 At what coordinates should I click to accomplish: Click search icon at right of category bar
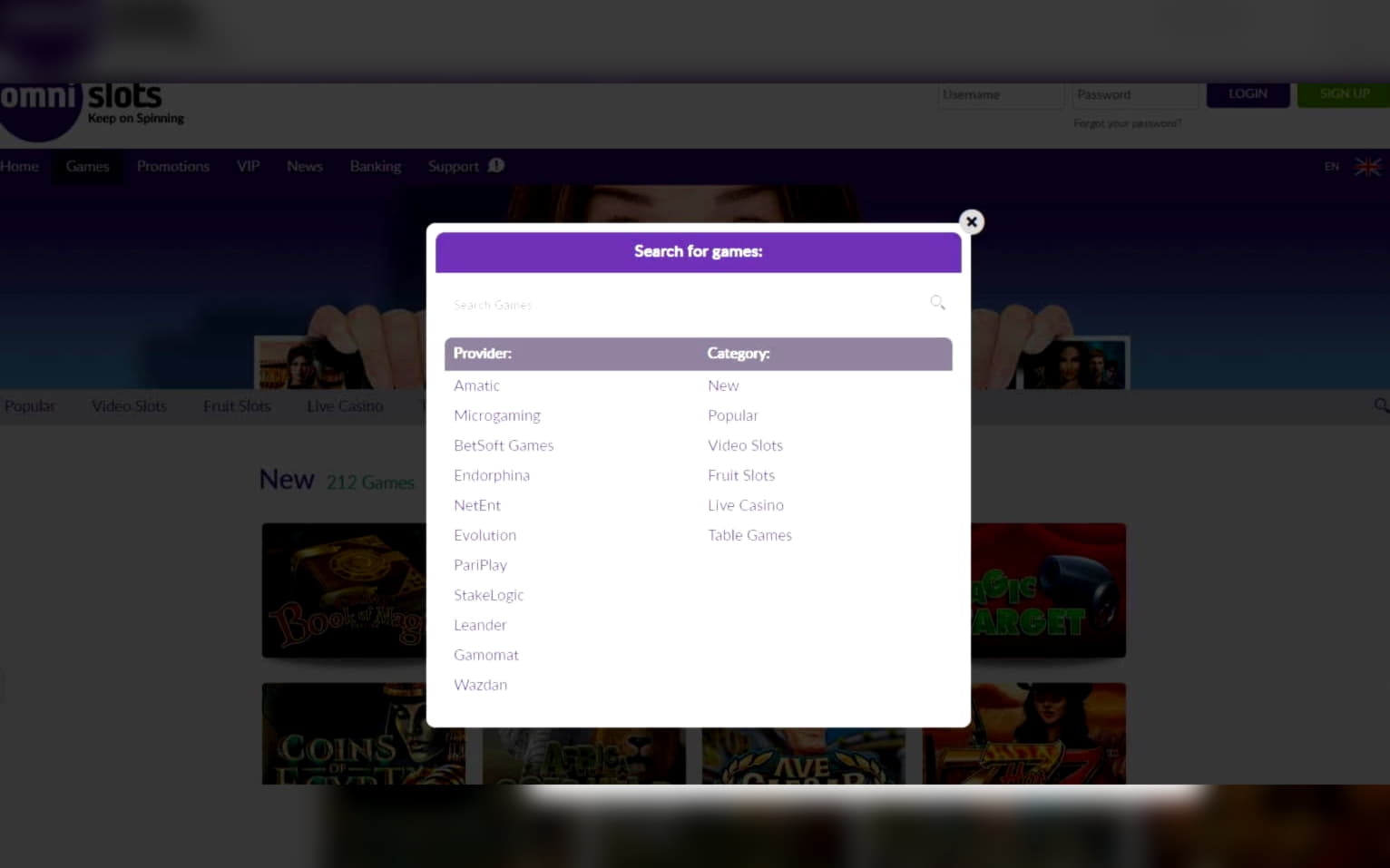(1381, 405)
